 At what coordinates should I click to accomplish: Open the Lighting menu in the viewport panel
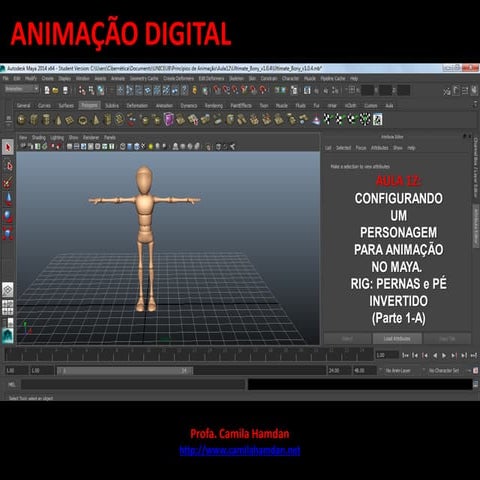pyautogui.click(x=57, y=138)
